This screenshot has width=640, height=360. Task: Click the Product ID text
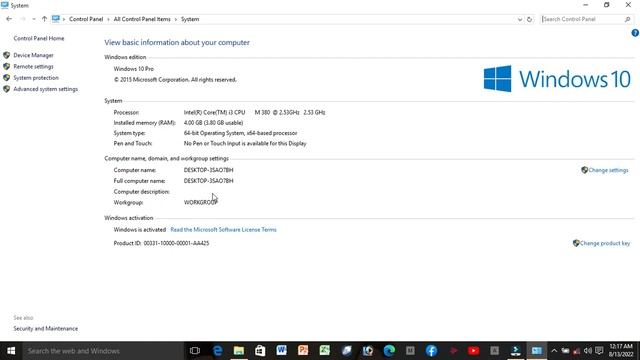(161, 243)
